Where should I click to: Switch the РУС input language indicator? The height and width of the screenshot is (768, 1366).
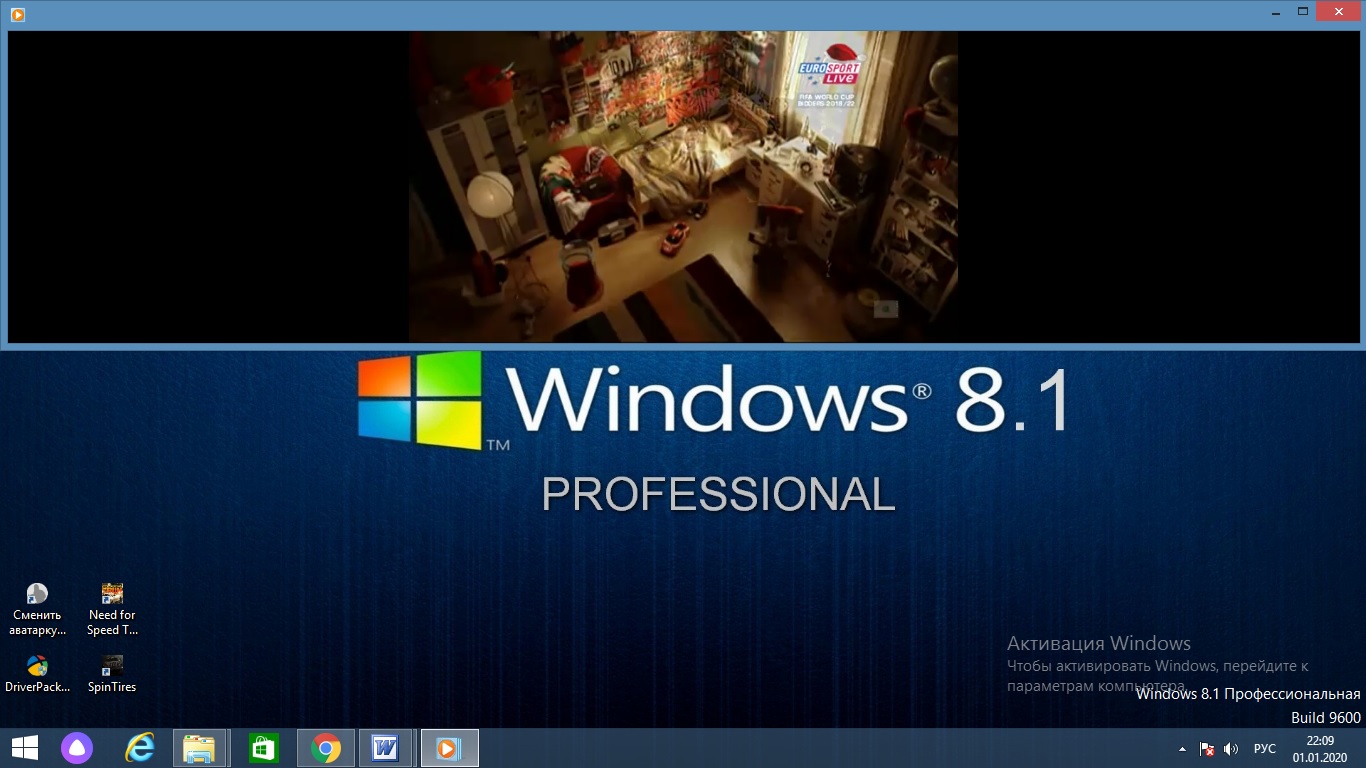[x=1265, y=749]
